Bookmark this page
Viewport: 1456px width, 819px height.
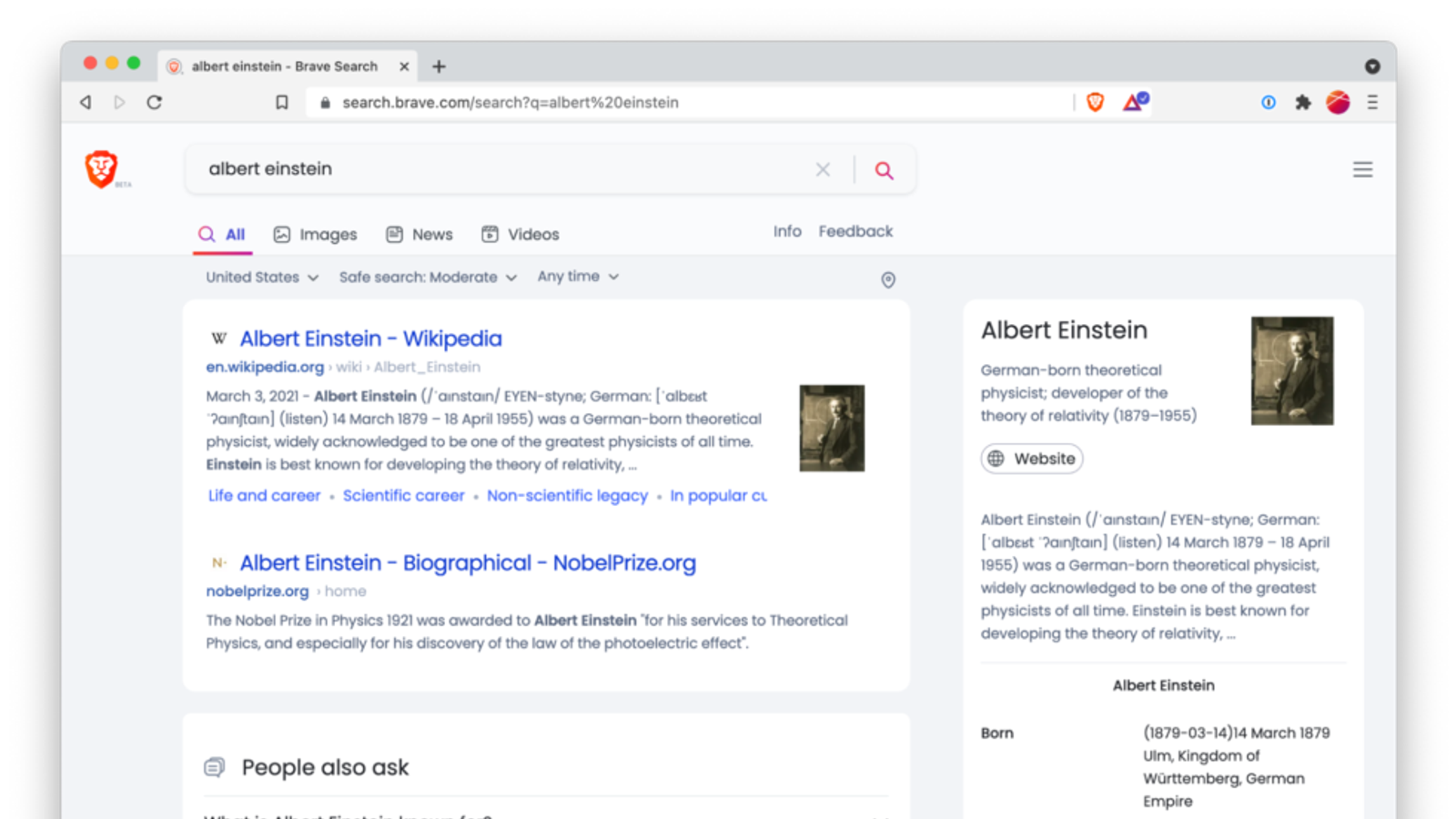click(282, 102)
